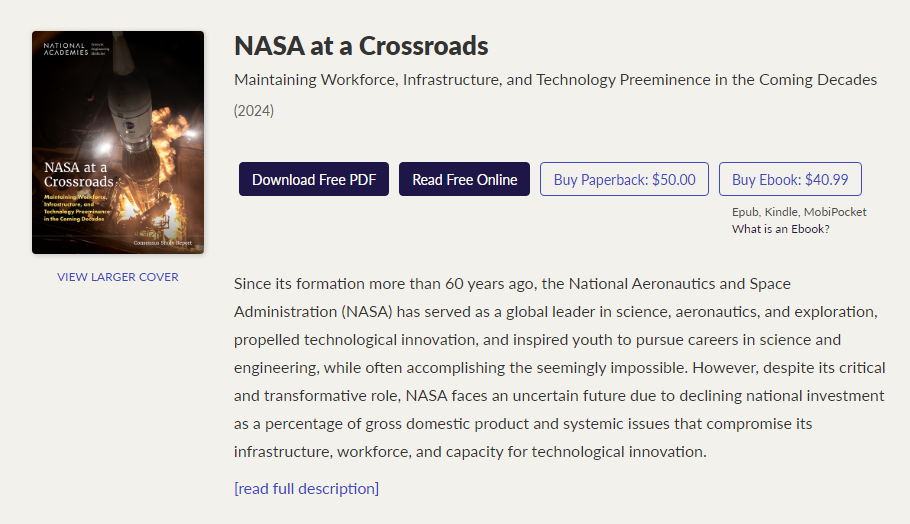Click the line starting 'Since its formation'
910x524 pixels.
(x=512, y=284)
